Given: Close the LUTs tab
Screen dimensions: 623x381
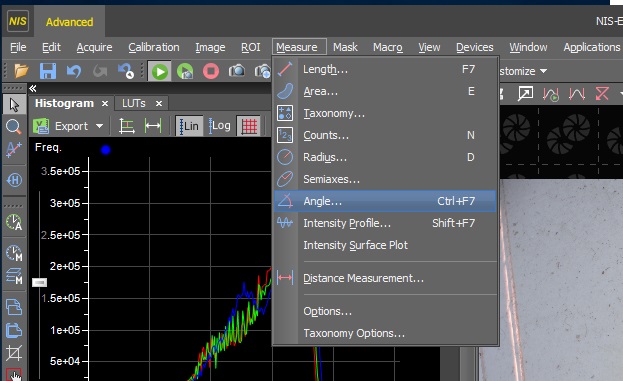Looking at the screenshot, I should [159, 104].
